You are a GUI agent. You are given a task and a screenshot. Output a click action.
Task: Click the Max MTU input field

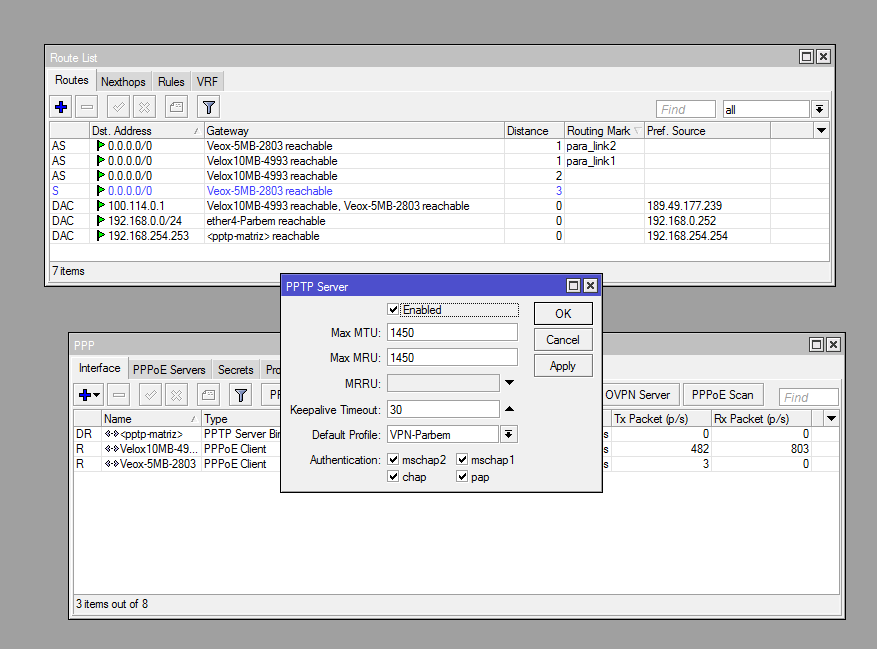(x=452, y=332)
